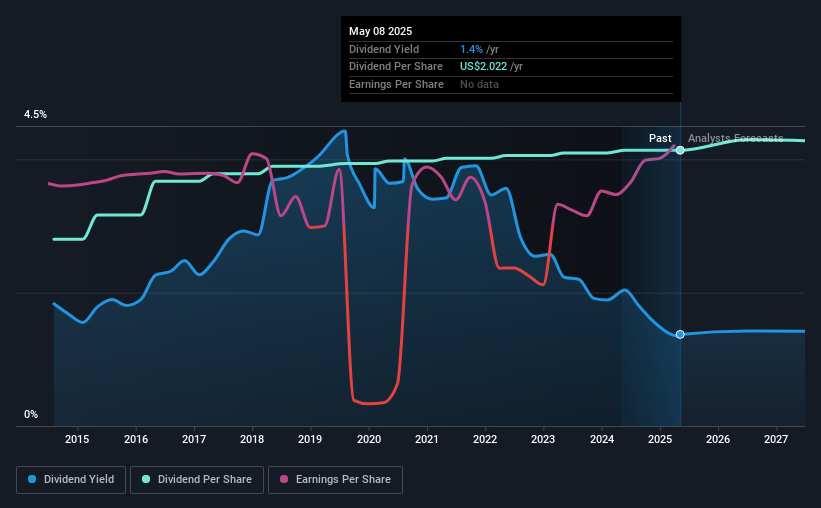Click the 2019 x-axis label

[x=310, y=439]
